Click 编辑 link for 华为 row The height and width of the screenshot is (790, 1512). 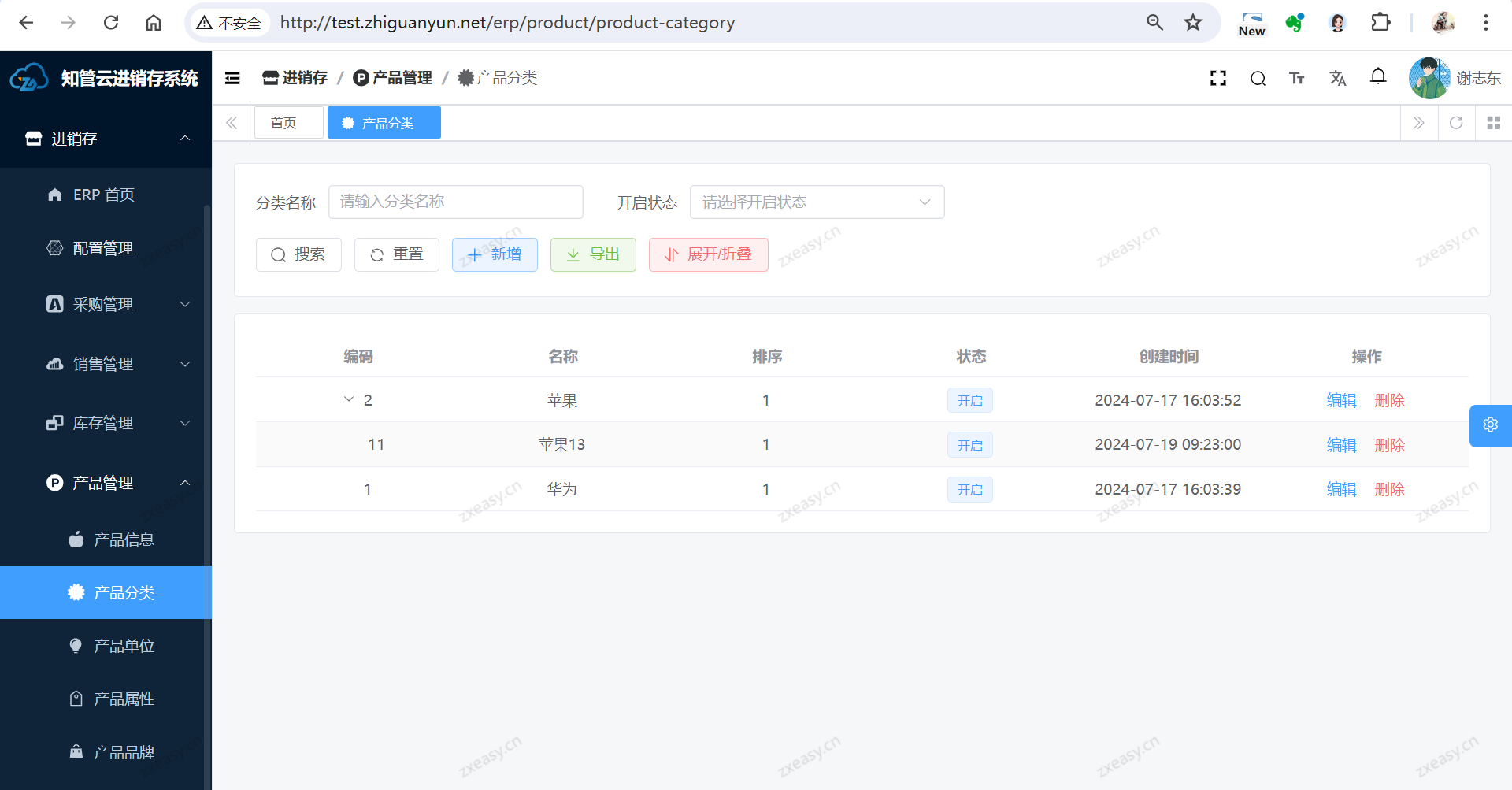coord(1341,489)
